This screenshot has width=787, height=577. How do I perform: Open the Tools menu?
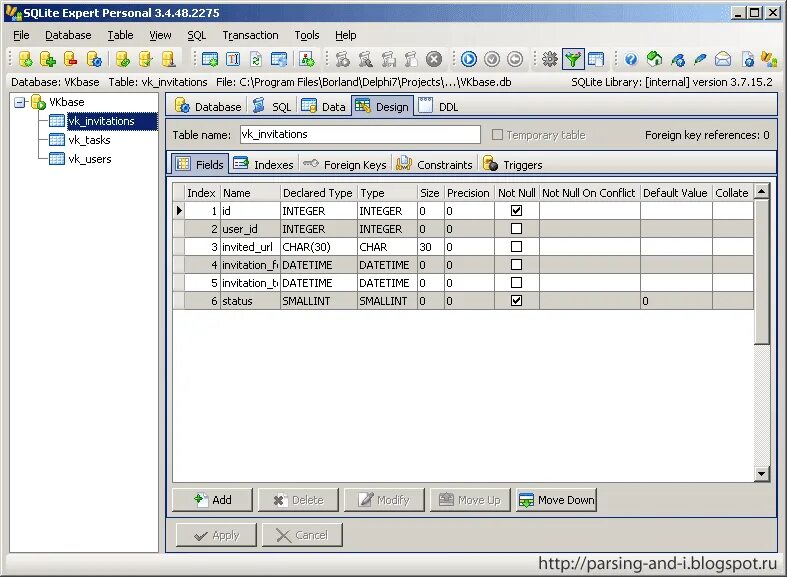pyautogui.click(x=307, y=35)
